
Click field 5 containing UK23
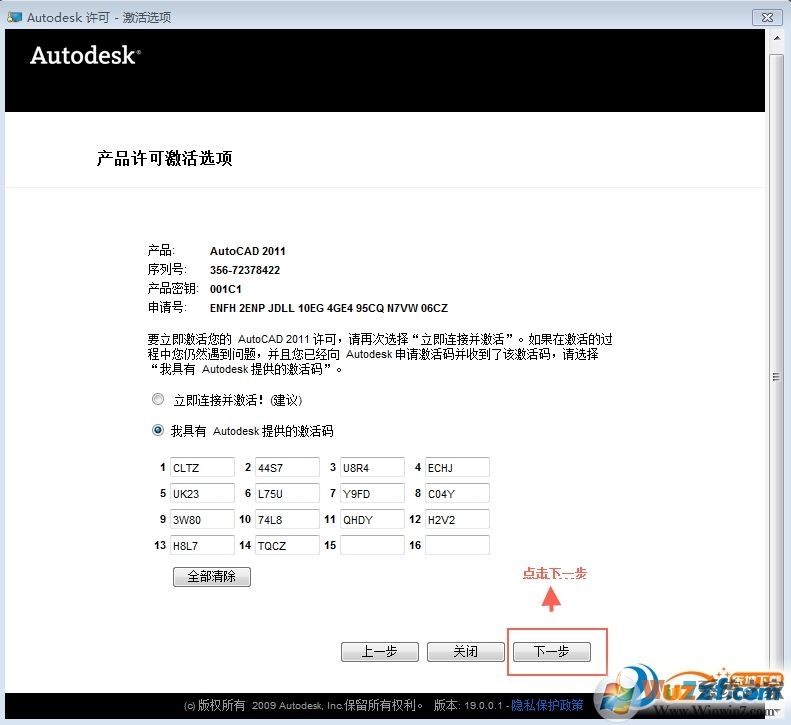click(202, 493)
